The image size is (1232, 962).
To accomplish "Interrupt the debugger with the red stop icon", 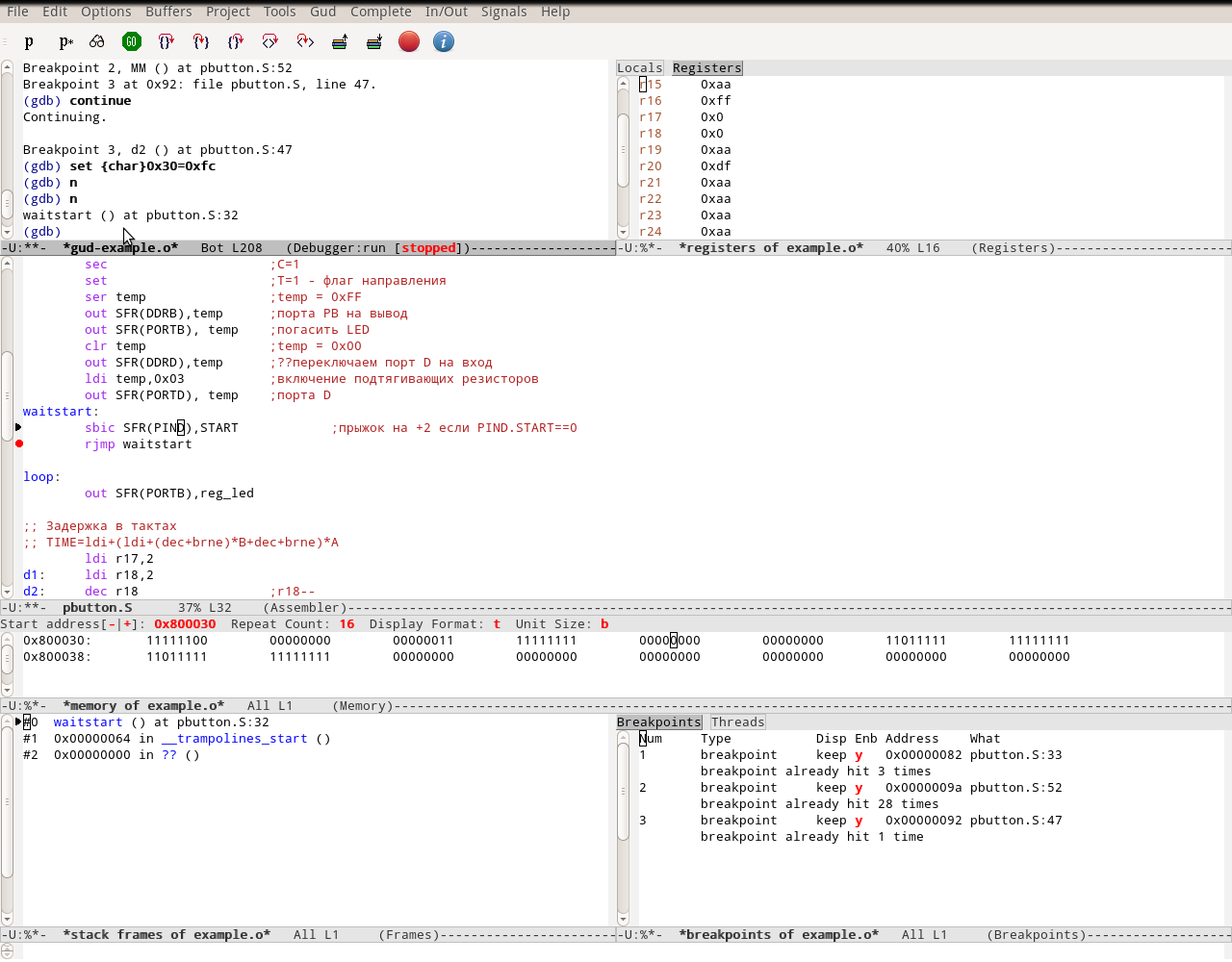I will 408,41.
